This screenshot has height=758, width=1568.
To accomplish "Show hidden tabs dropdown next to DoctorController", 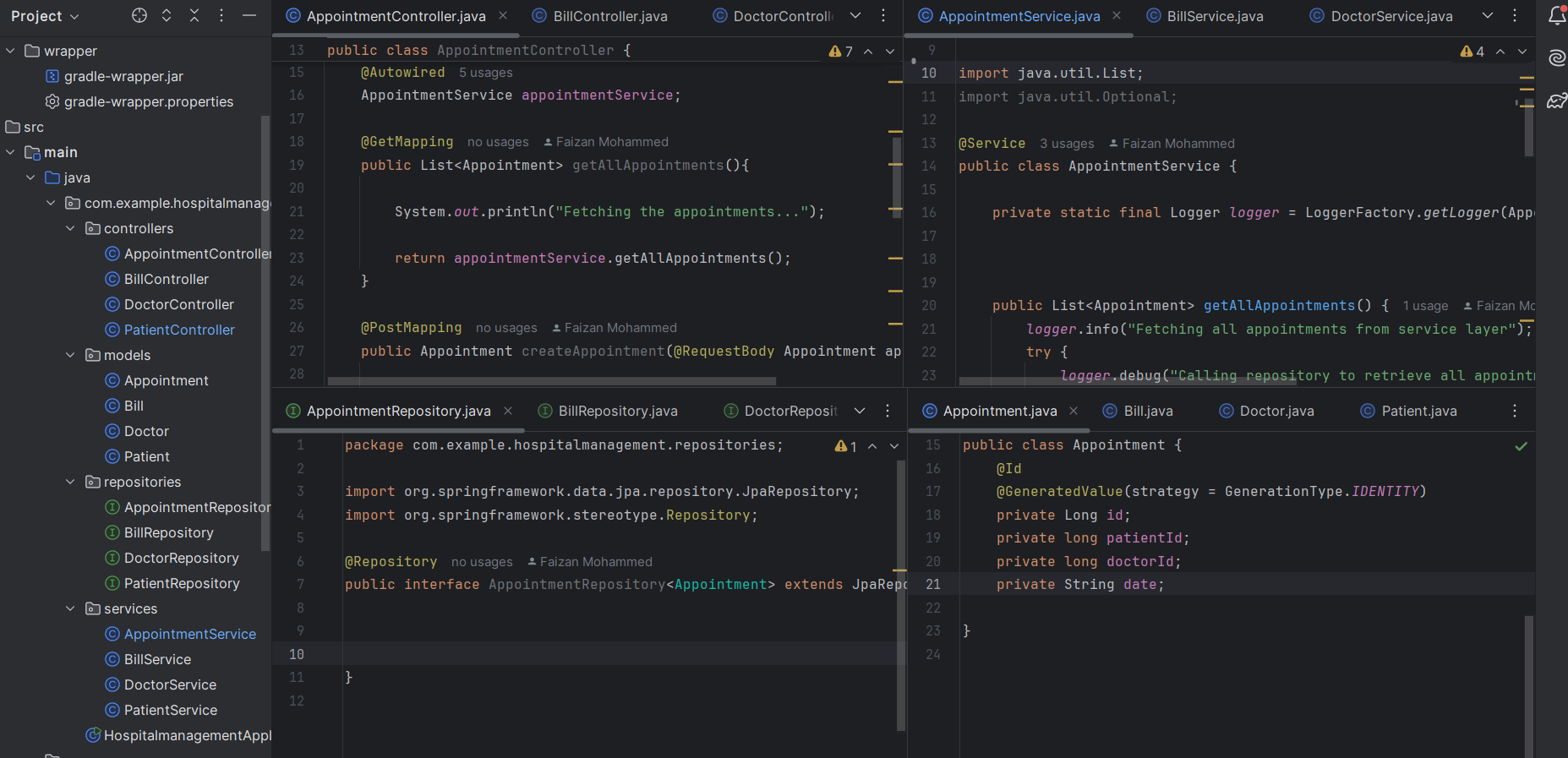I will (x=855, y=16).
